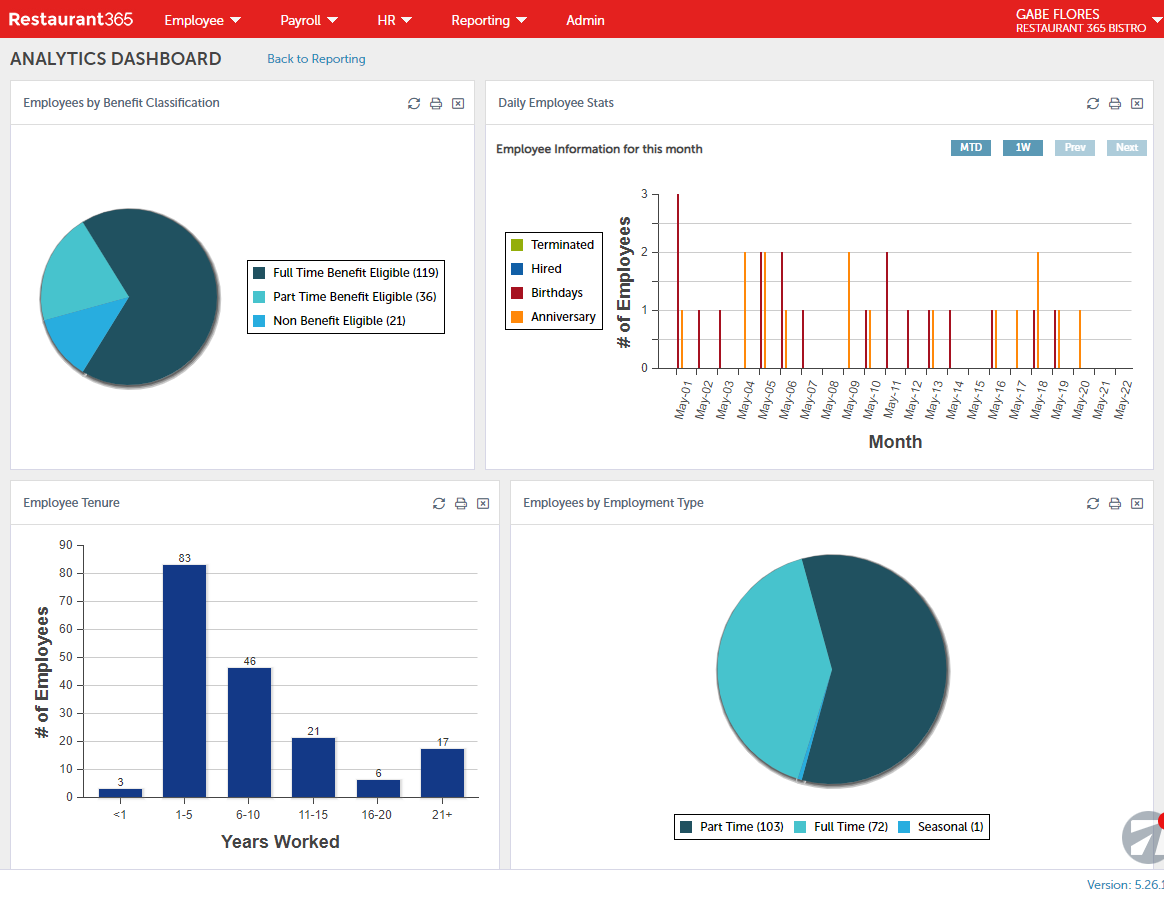Click the Employees by Benefit Classification title
This screenshot has height=900, width=1164.
121,102
